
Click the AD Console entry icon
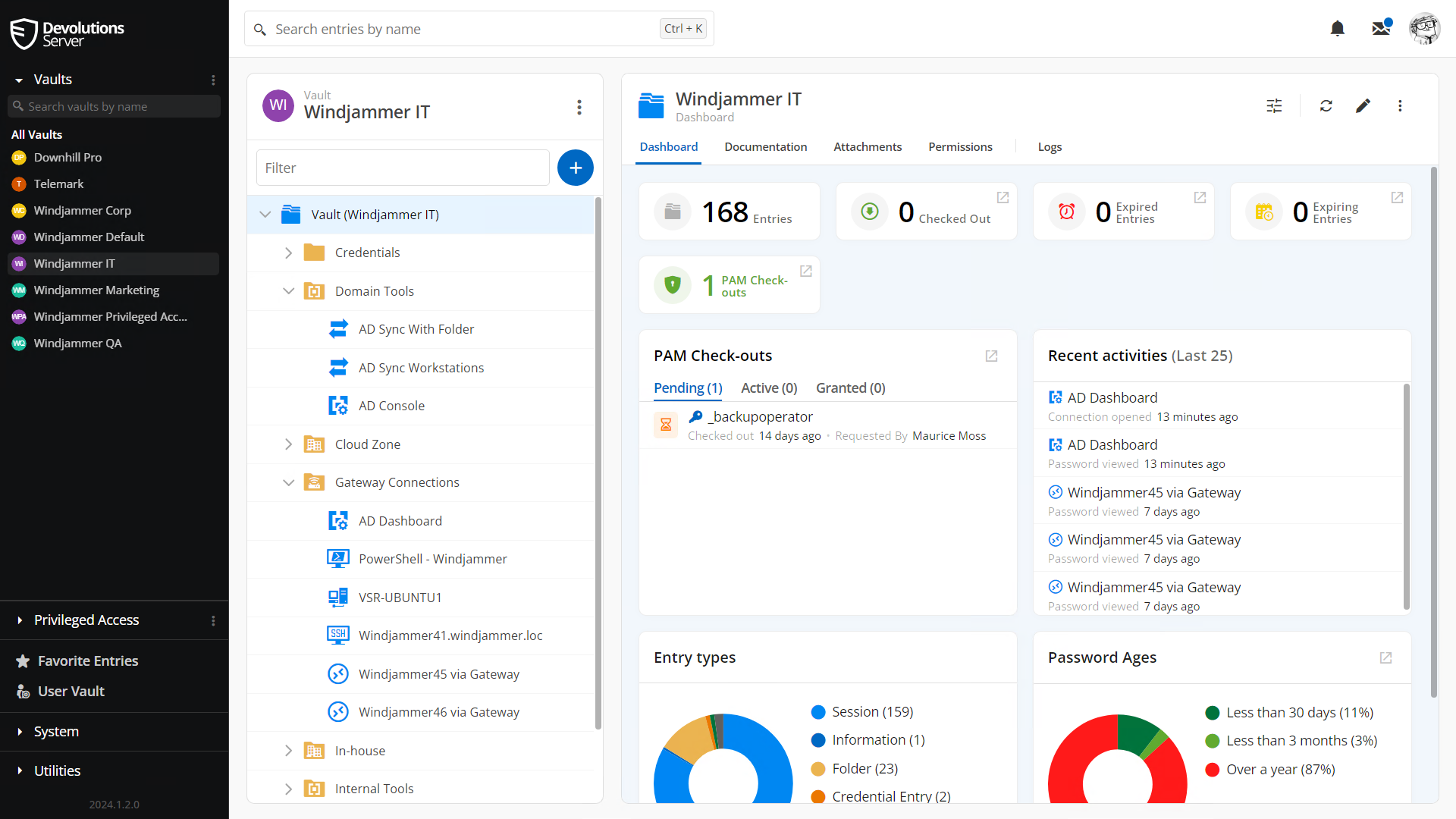[338, 406]
